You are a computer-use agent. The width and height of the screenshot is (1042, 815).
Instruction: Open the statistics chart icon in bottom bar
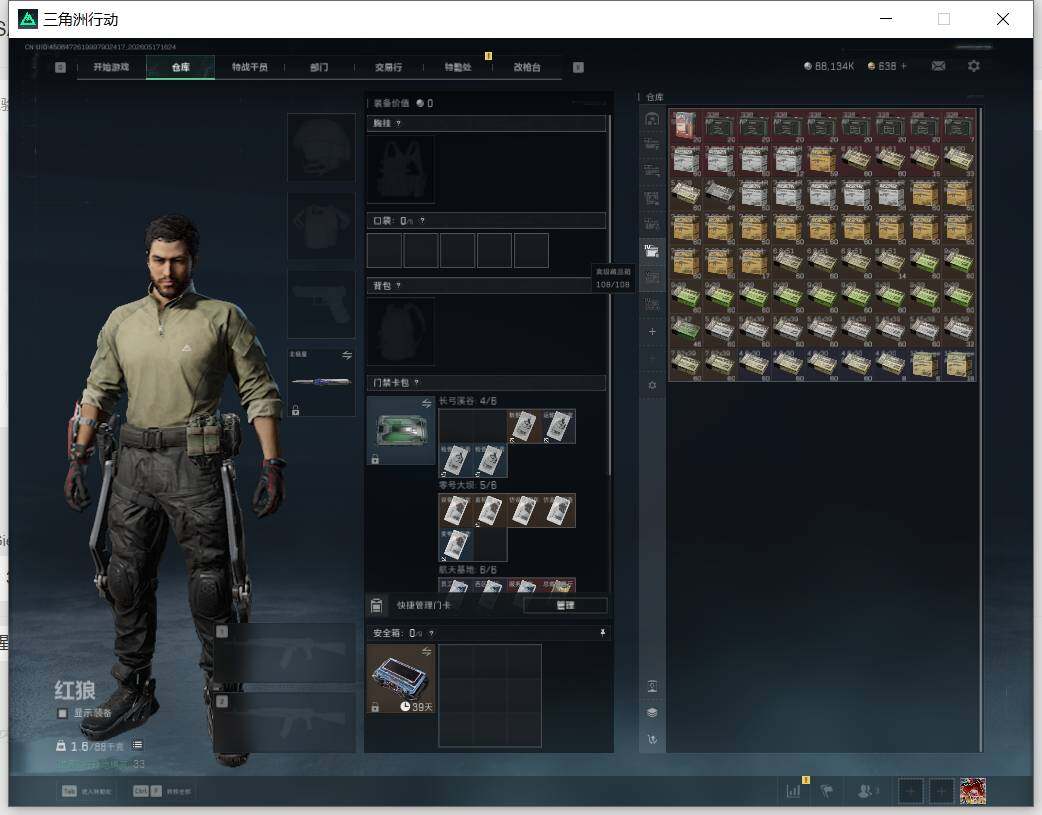pyautogui.click(x=793, y=791)
